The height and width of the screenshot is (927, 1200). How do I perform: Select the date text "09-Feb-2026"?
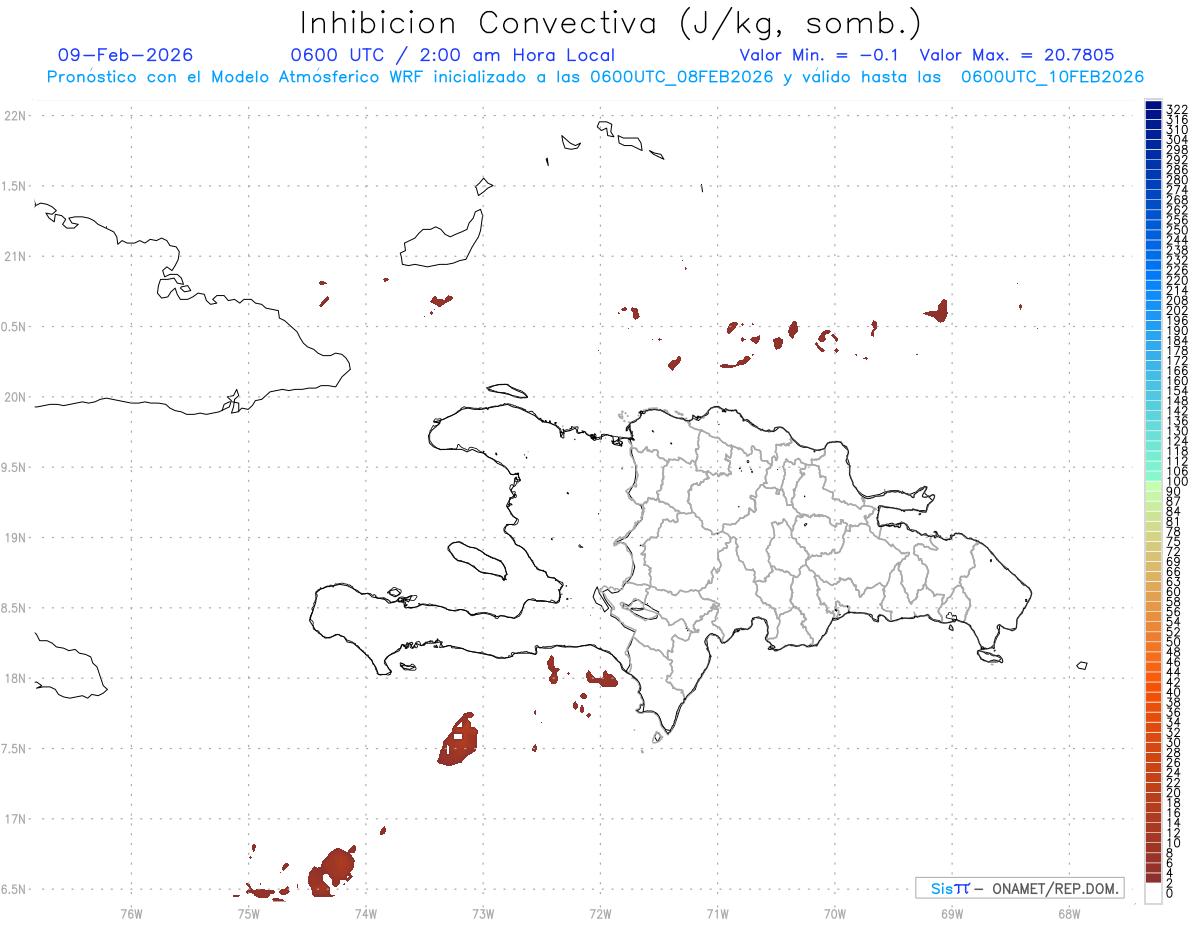126,55
